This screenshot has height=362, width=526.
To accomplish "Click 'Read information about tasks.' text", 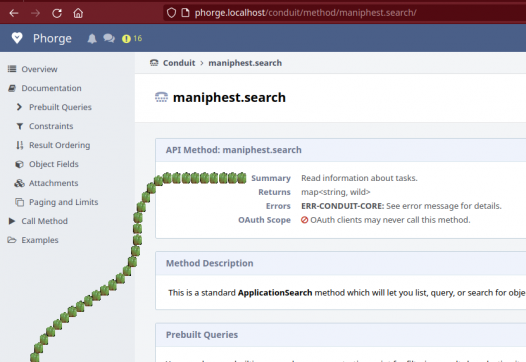I will (x=359, y=178).
